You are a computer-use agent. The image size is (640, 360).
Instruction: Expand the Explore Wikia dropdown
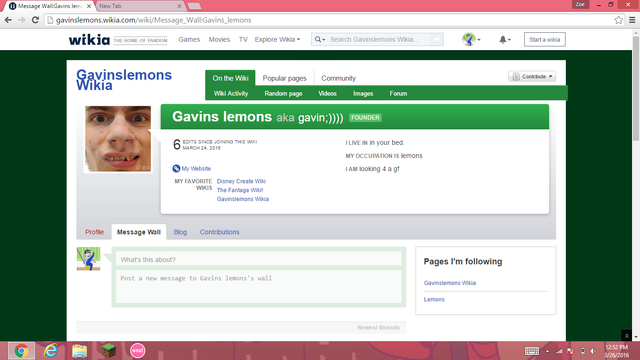pos(277,40)
